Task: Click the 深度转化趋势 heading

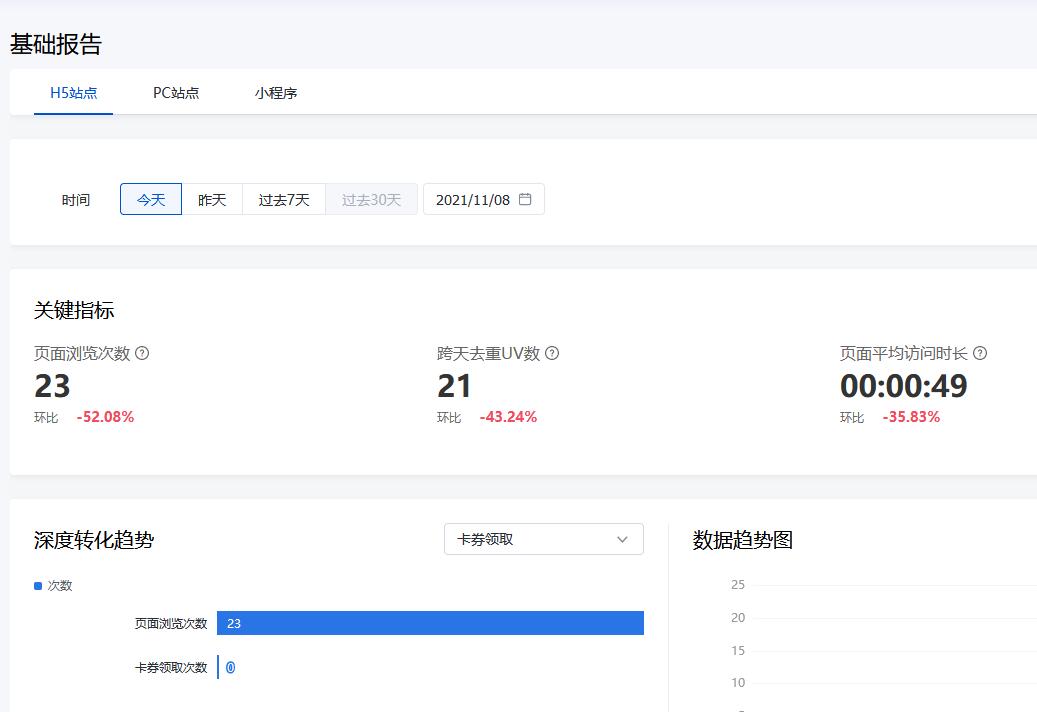Action: [x=94, y=540]
